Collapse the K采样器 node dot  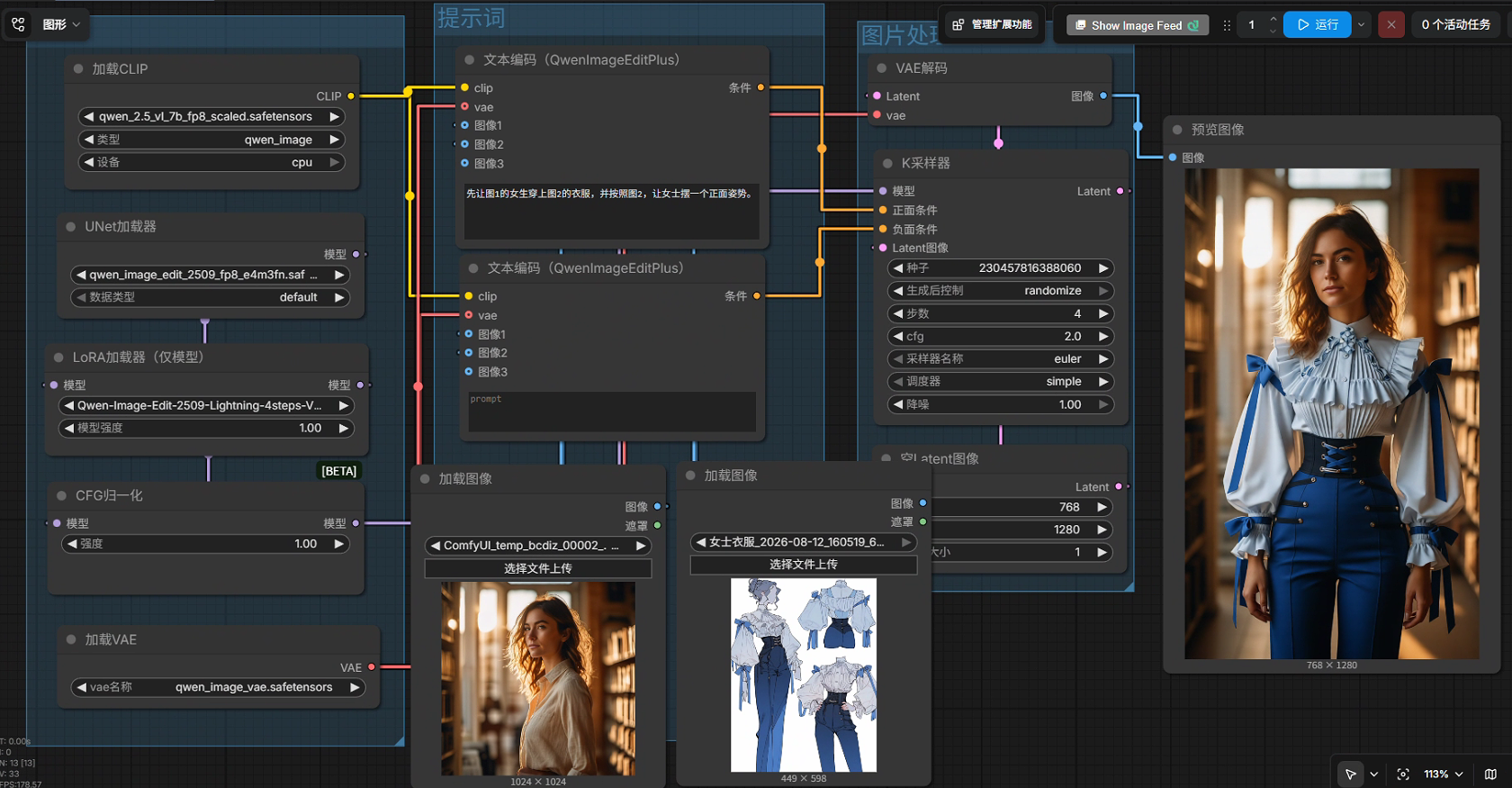(887, 163)
